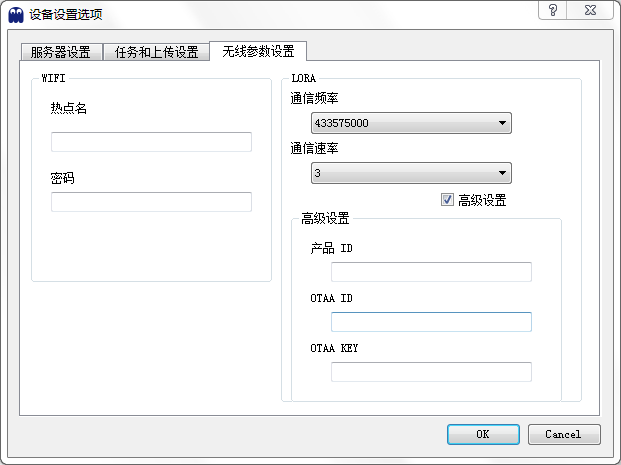Open the 通信频率 dropdown arrow
621x465 pixels.
[x=502, y=123]
